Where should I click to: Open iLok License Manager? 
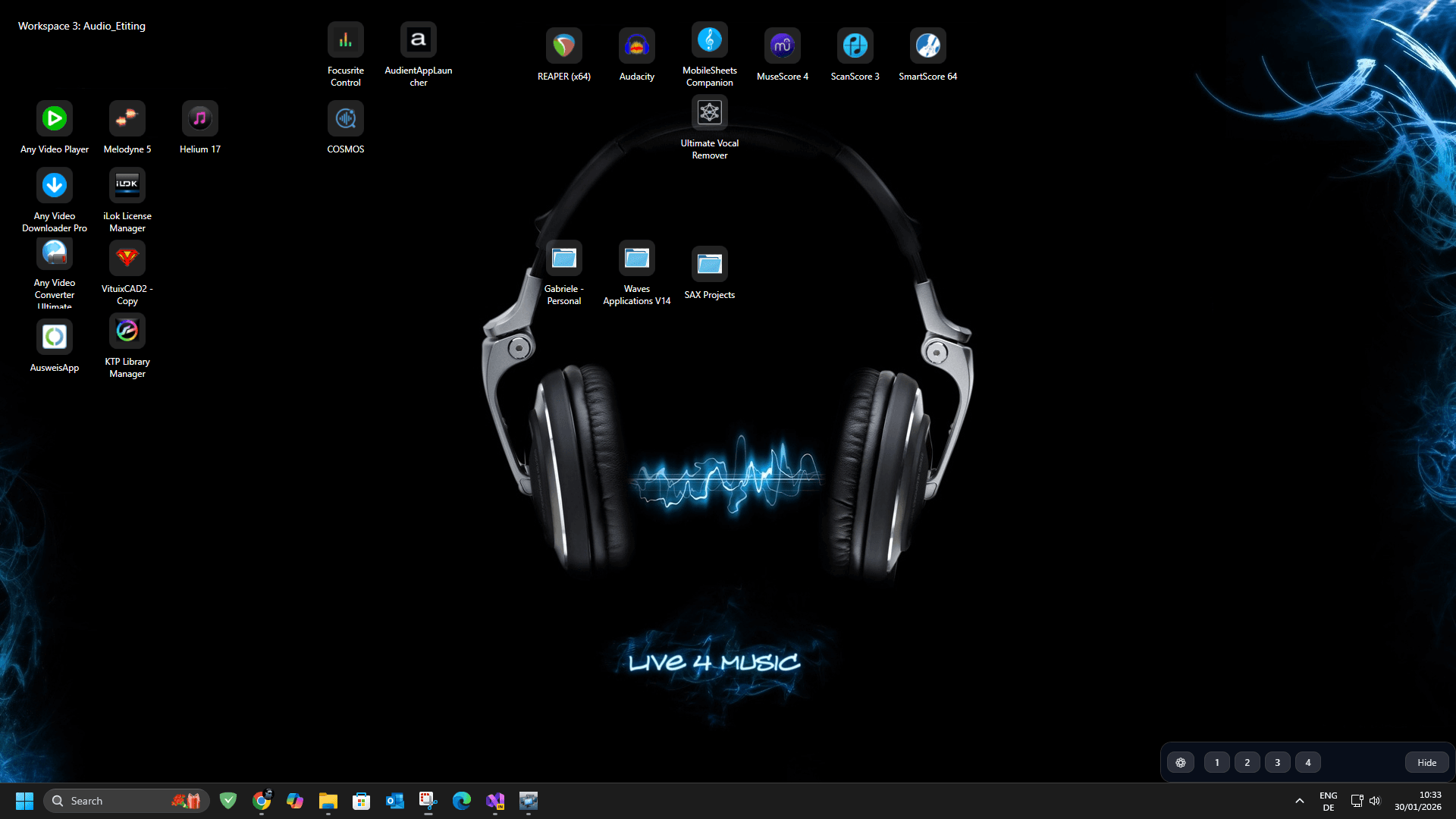click(127, 185)
